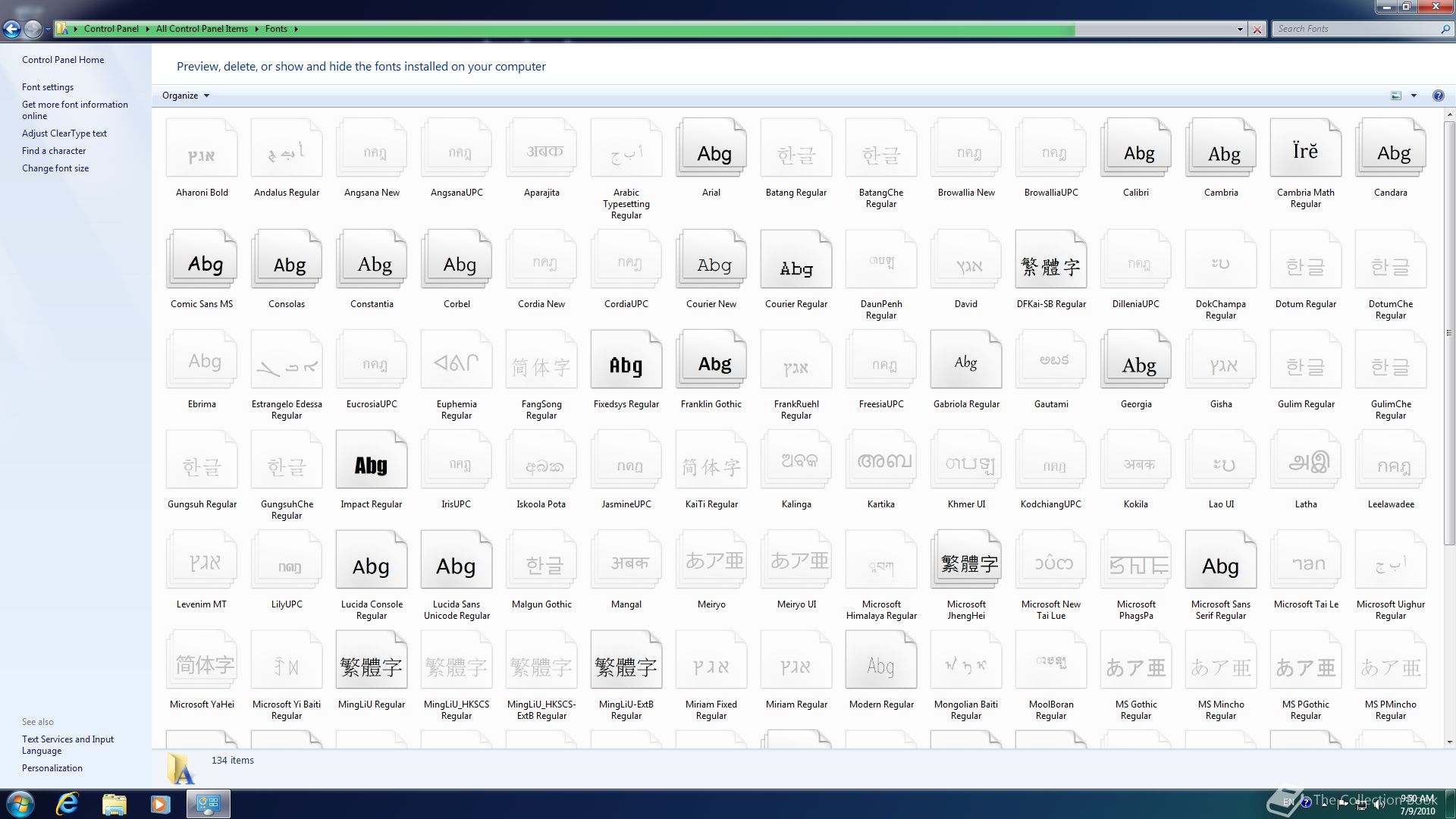Select the Microsoft PhagsPa font
The height and width of the screenshot is (819, 1456).
pyautogui.click(x=1136, y=560)
